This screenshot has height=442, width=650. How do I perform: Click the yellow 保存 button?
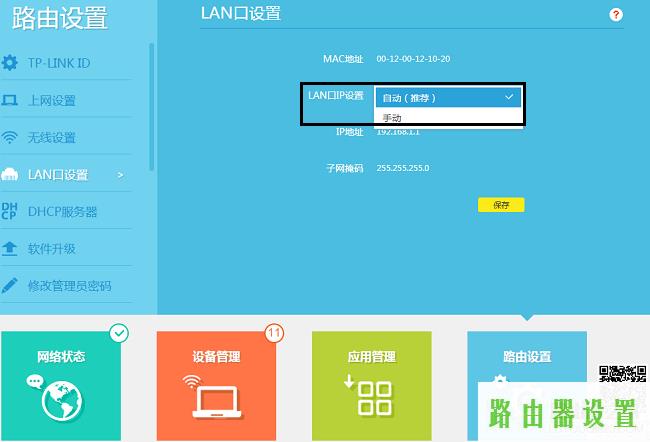click(501, 205)
